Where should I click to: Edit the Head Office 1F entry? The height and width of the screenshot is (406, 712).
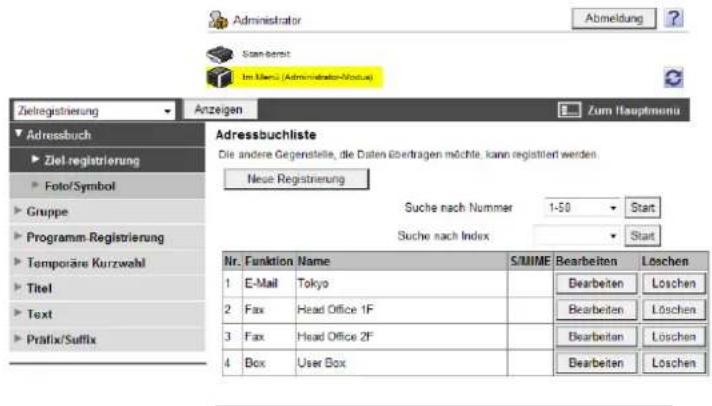[596, 310]
